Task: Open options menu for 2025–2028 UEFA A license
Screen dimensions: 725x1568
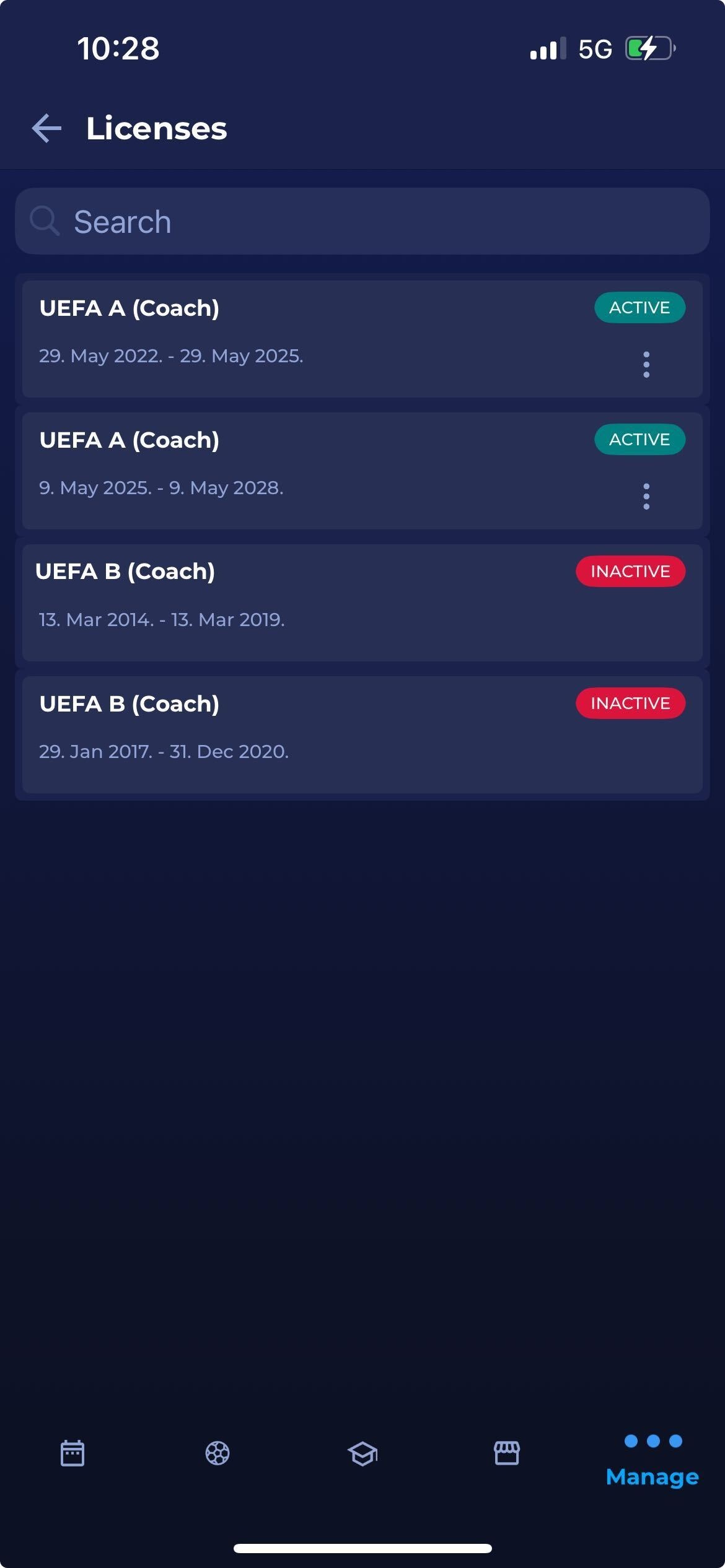Action: 646,496
